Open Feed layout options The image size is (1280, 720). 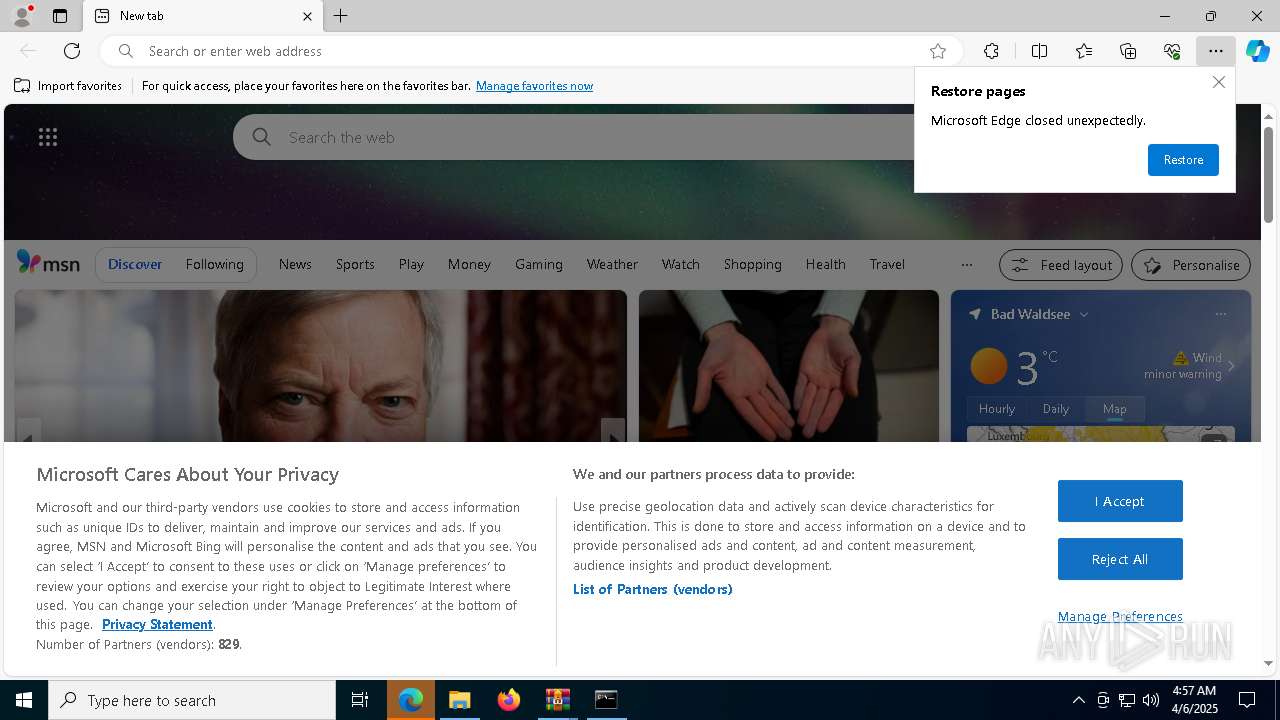[1061, 265]
